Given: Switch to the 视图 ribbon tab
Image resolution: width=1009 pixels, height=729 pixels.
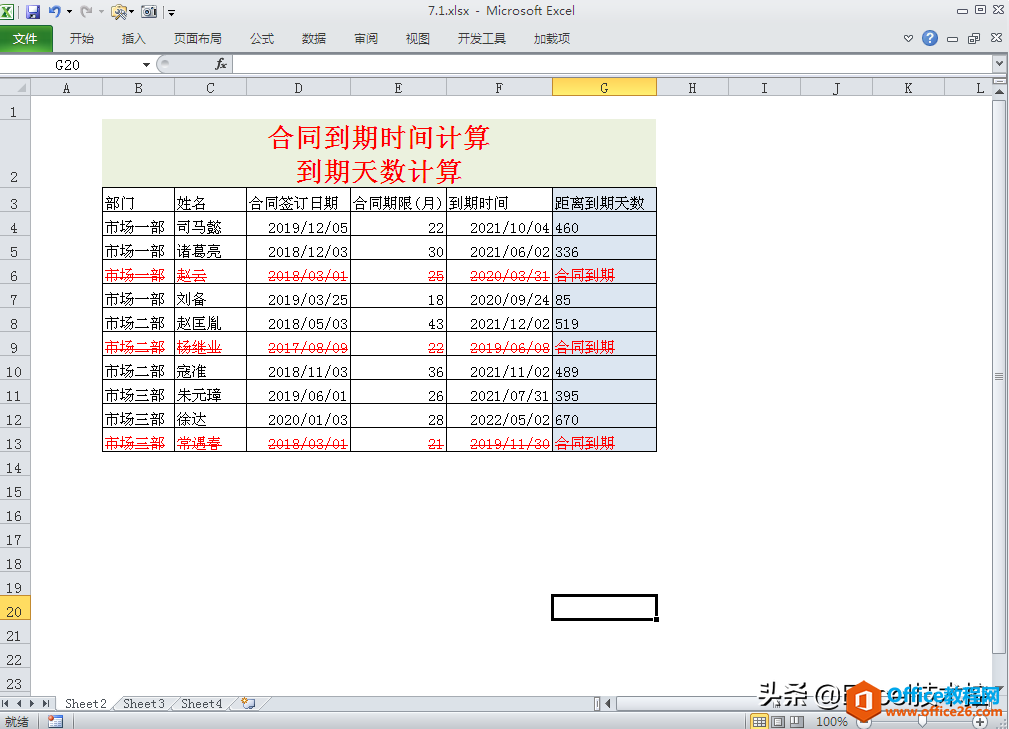Looking at the screenshot, I should [x=417, y=39].
